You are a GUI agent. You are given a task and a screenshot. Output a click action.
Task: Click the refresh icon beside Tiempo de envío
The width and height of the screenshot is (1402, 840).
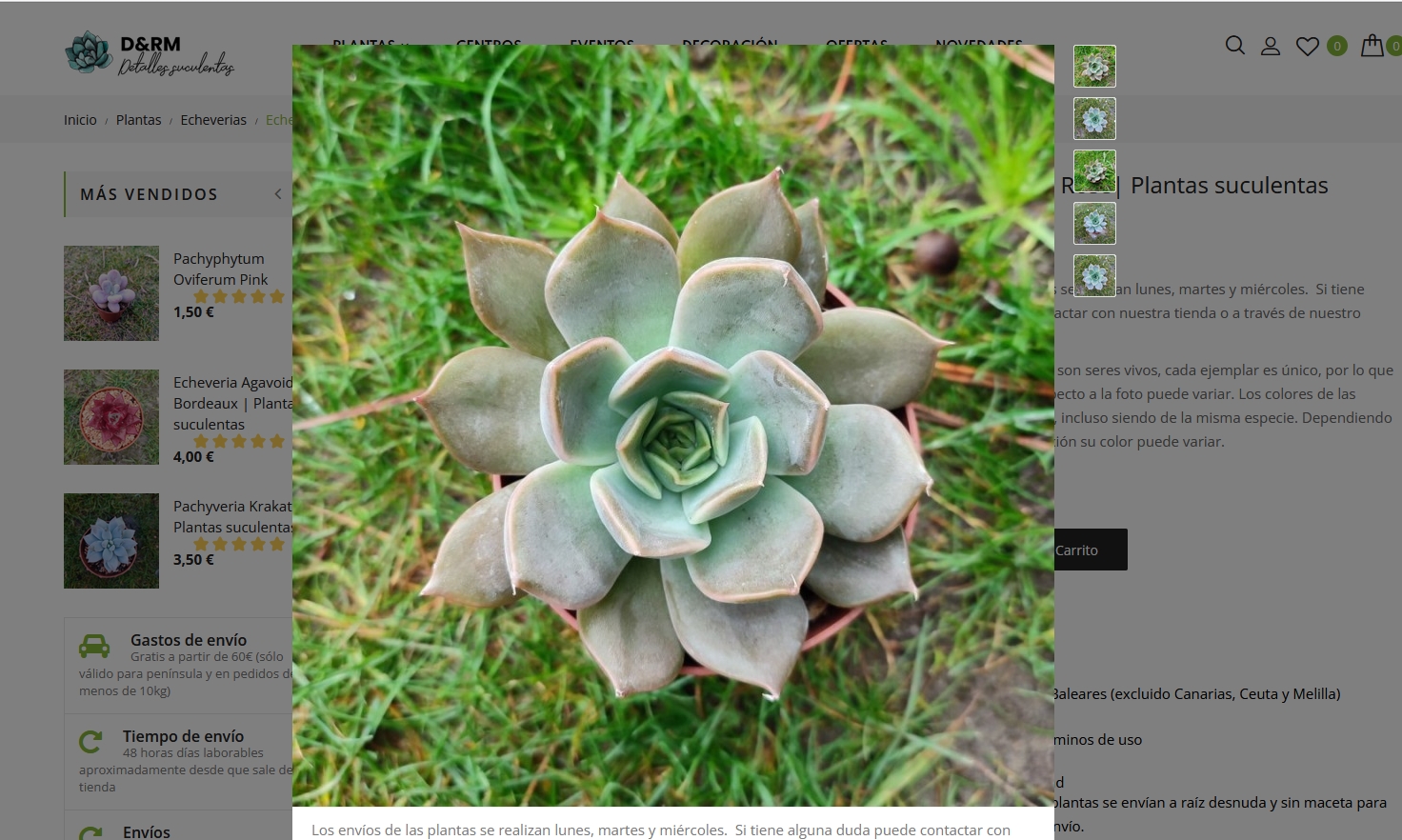91,742
